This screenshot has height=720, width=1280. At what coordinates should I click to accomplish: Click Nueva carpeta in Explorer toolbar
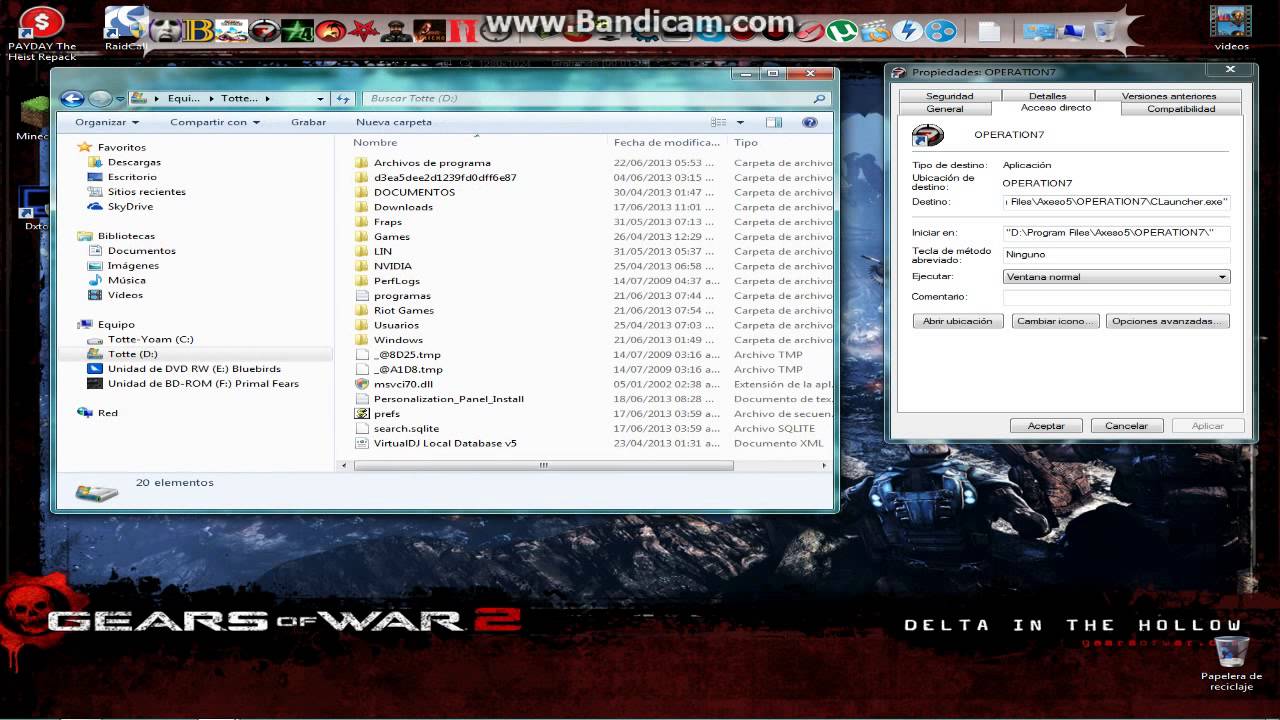coord(394,122)
